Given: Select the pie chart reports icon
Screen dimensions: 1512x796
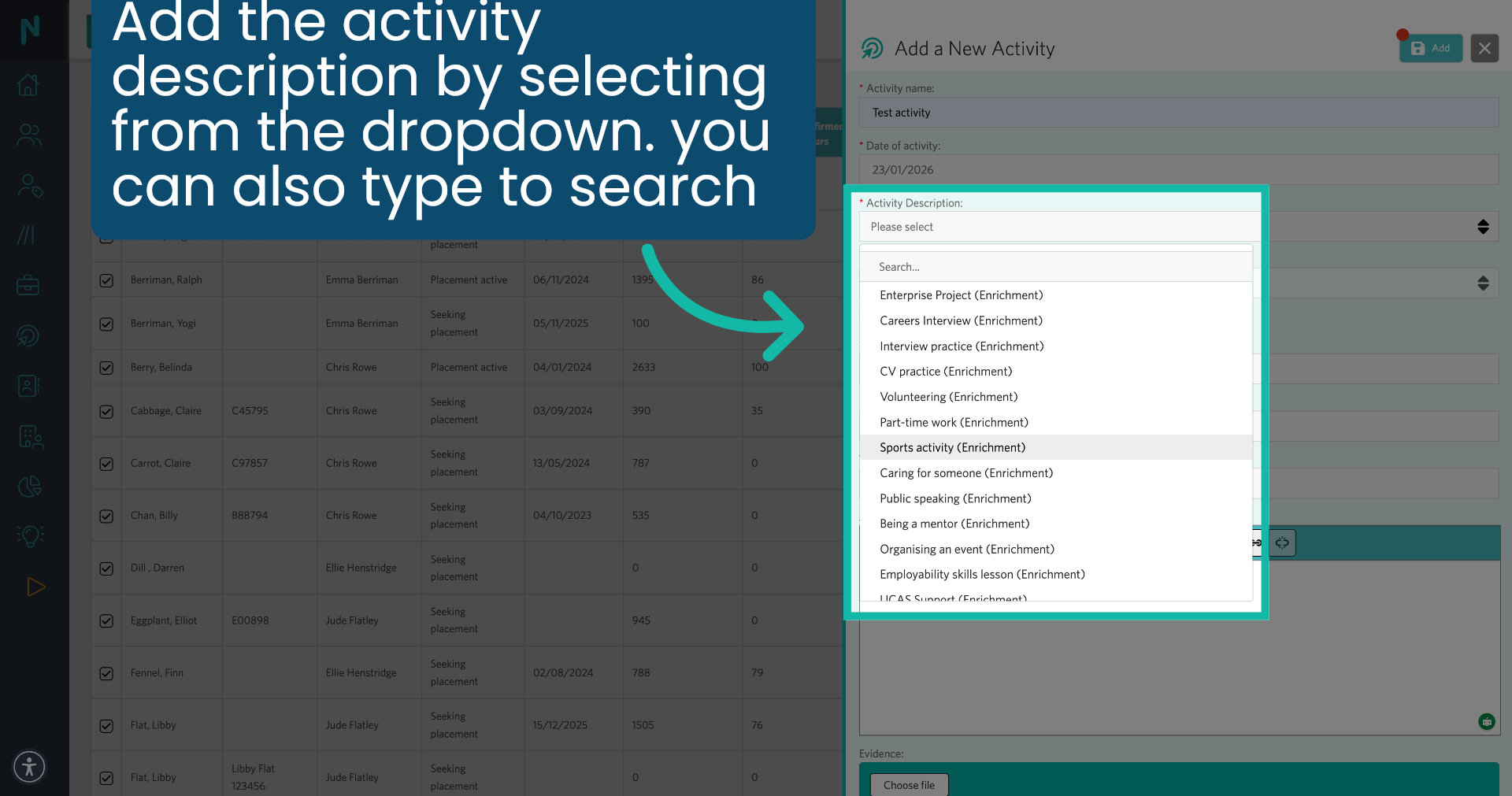Looking at the screenshot, I should coord(29,486).
